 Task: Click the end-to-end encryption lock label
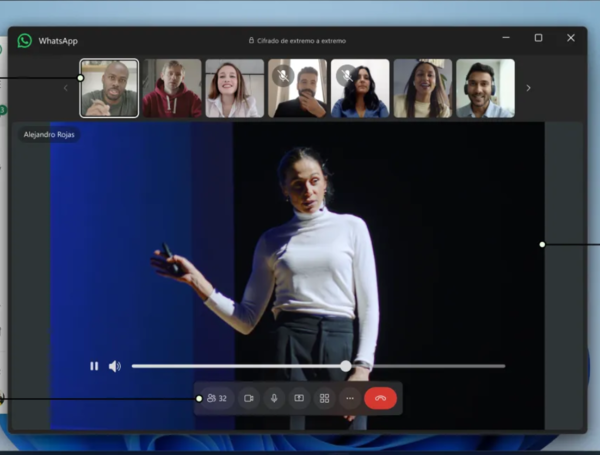(299, 40)
